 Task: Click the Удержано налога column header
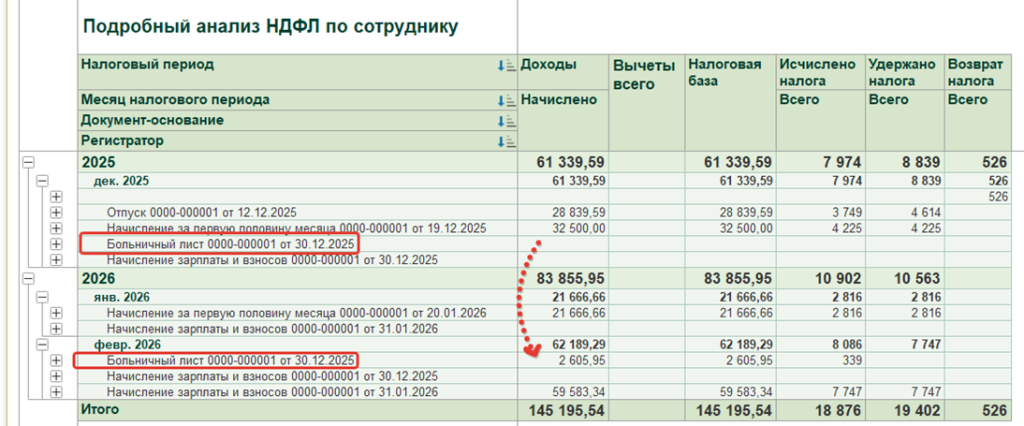(x=904, y=72)
